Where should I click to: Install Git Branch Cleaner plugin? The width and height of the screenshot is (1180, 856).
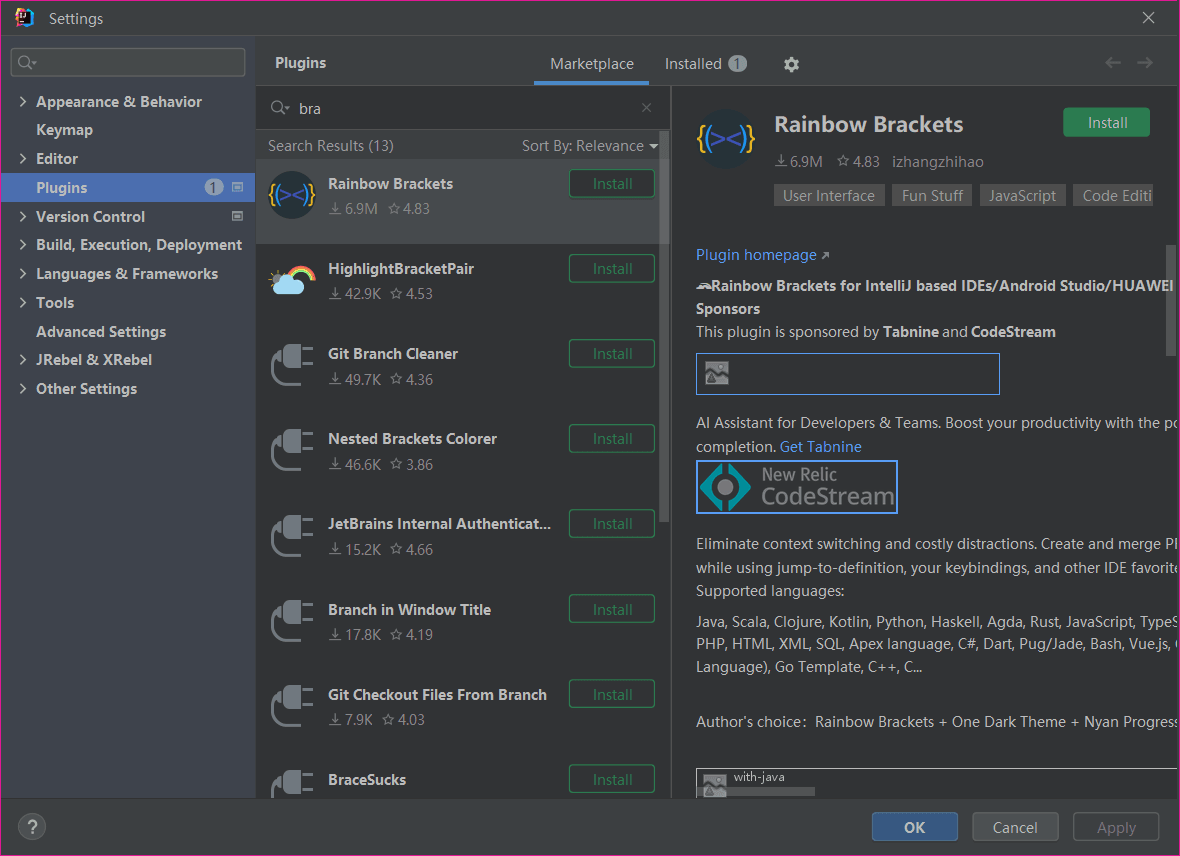click(612, 354)
